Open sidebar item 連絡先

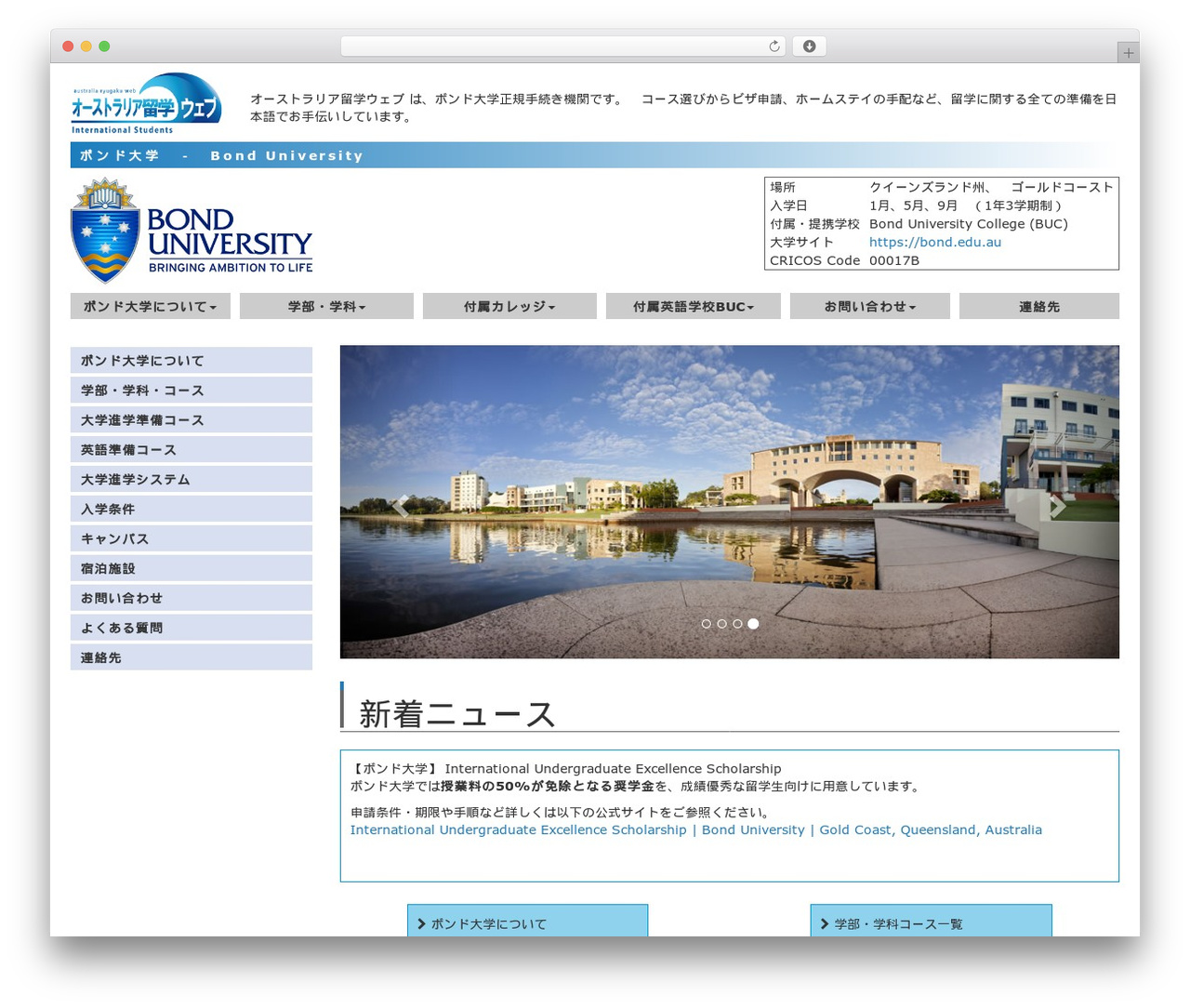click(192, 657)
